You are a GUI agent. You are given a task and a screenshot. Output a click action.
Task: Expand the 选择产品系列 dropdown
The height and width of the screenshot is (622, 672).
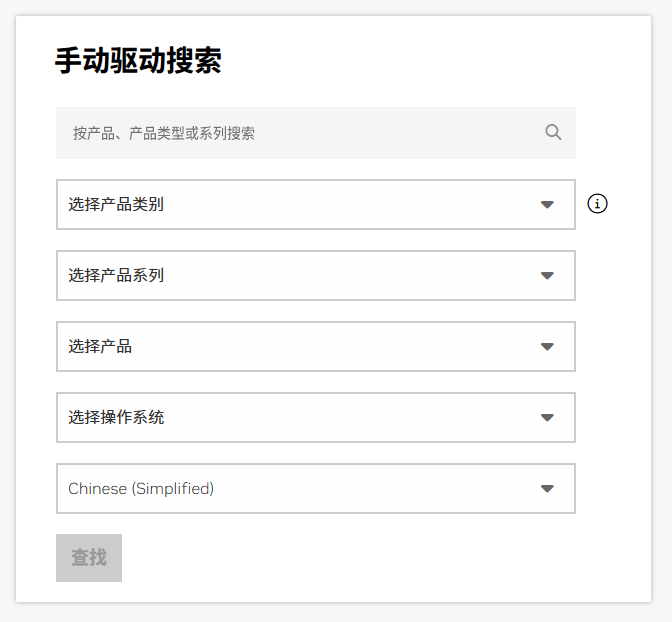coord(315,275)
